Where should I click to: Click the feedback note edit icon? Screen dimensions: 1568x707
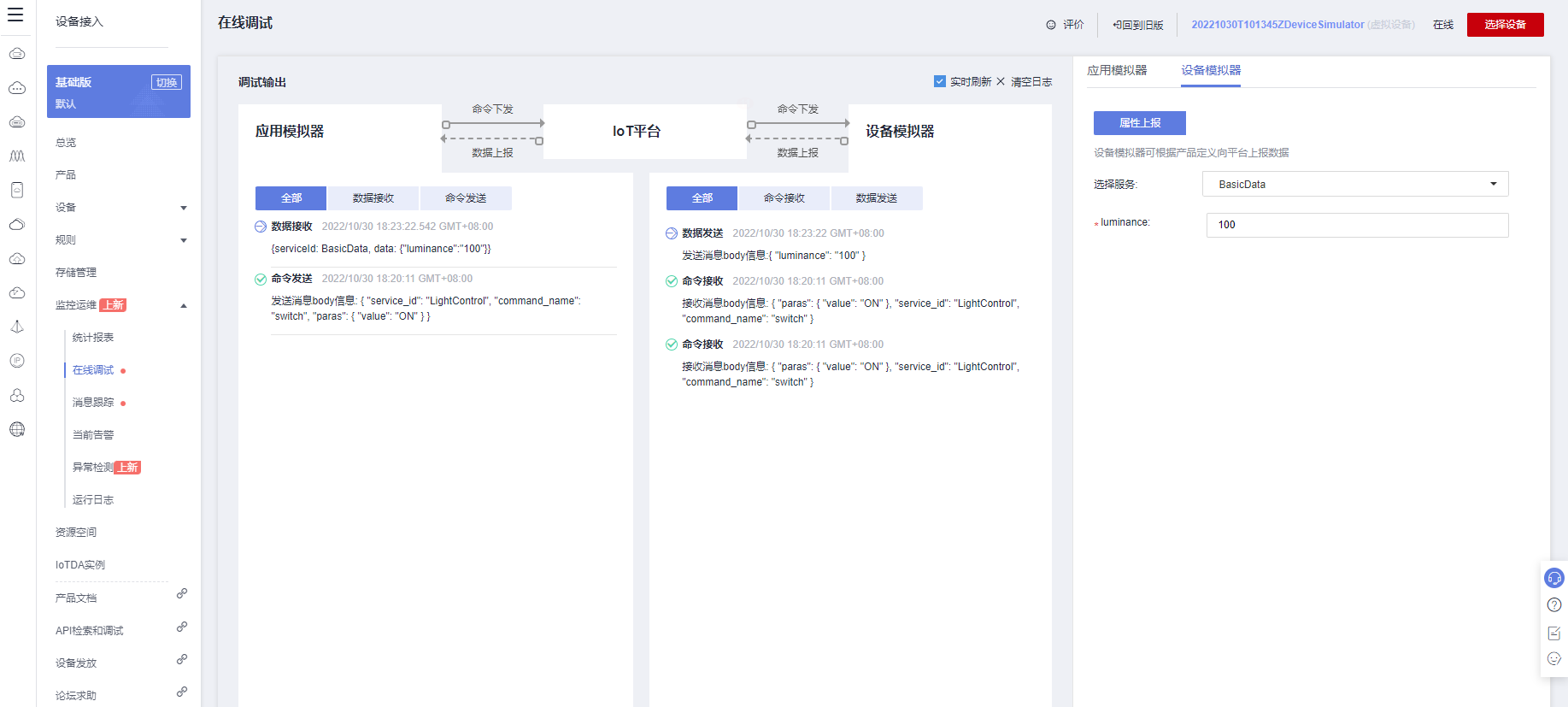1554,633
